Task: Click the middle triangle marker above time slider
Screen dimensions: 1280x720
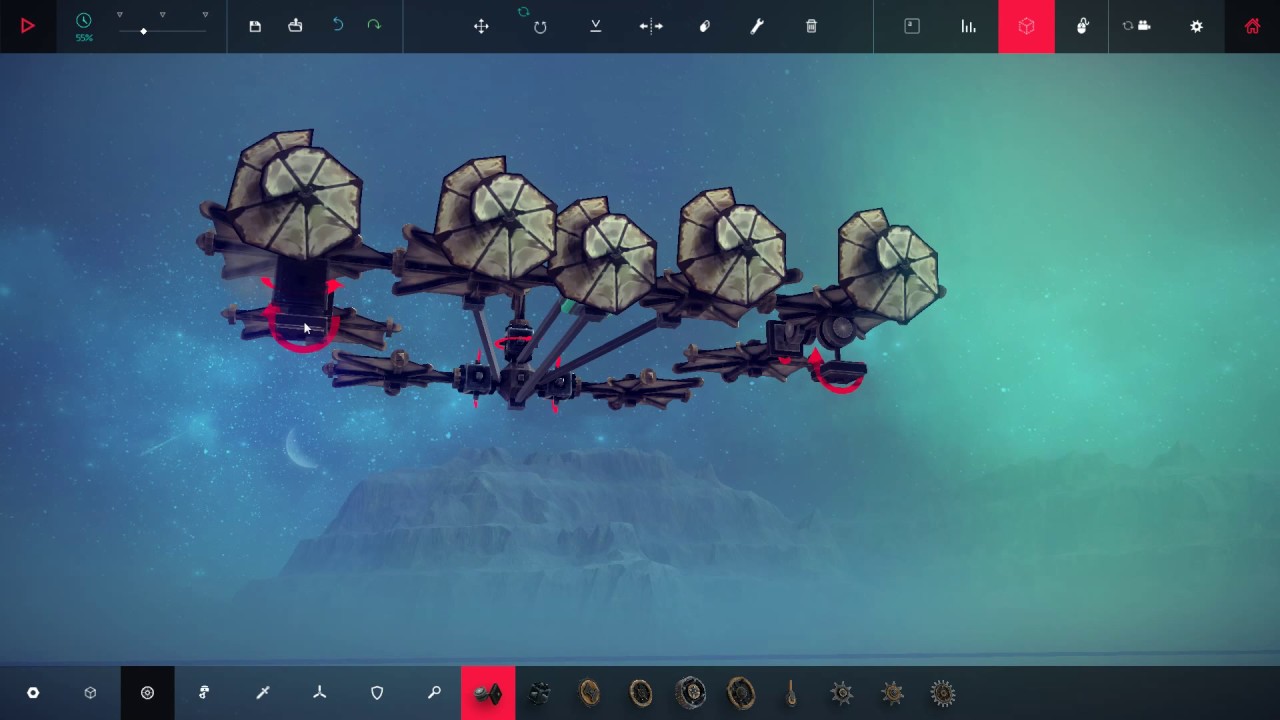Action: (162, 15)
